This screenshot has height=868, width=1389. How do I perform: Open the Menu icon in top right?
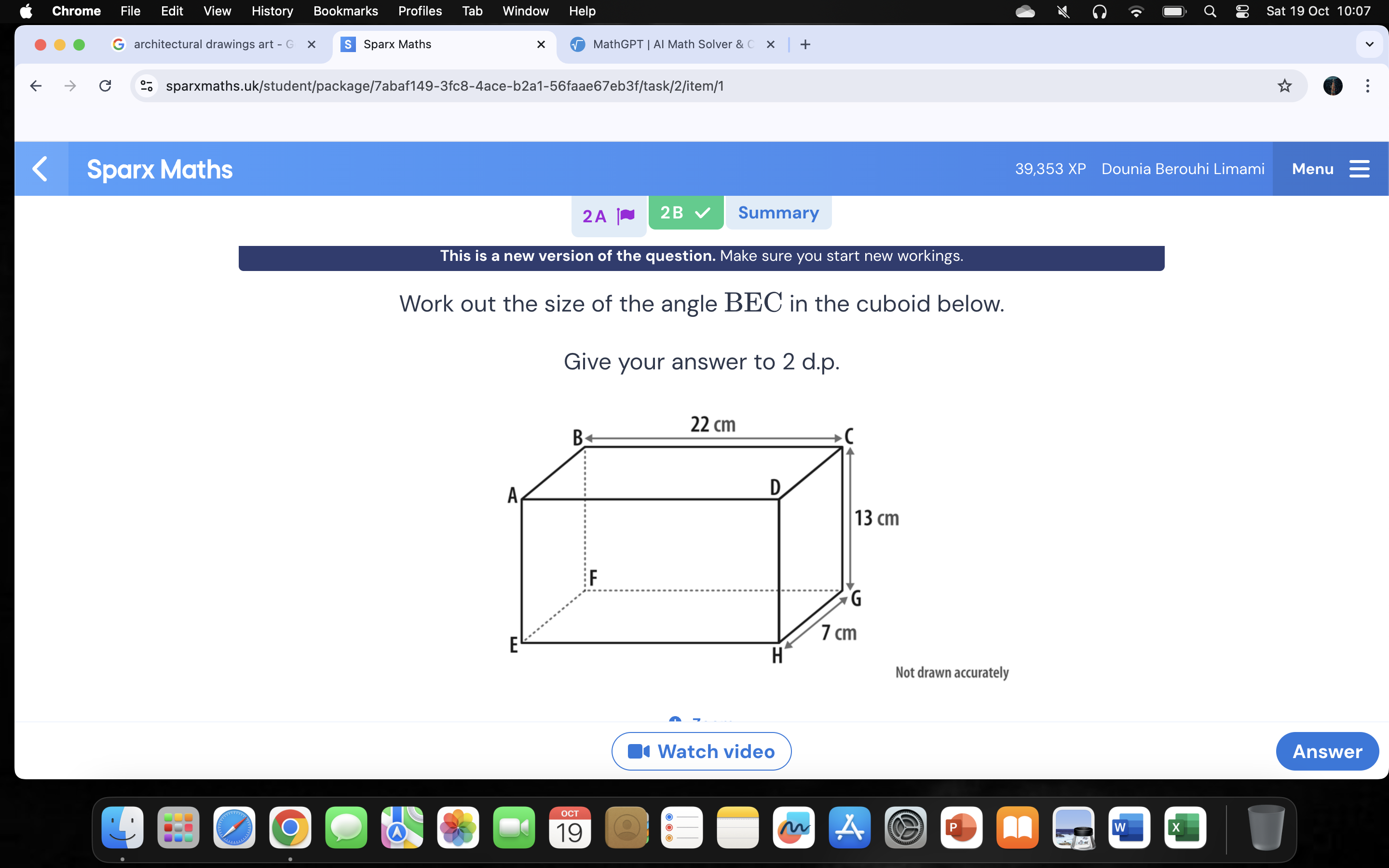click(1359, 168)
